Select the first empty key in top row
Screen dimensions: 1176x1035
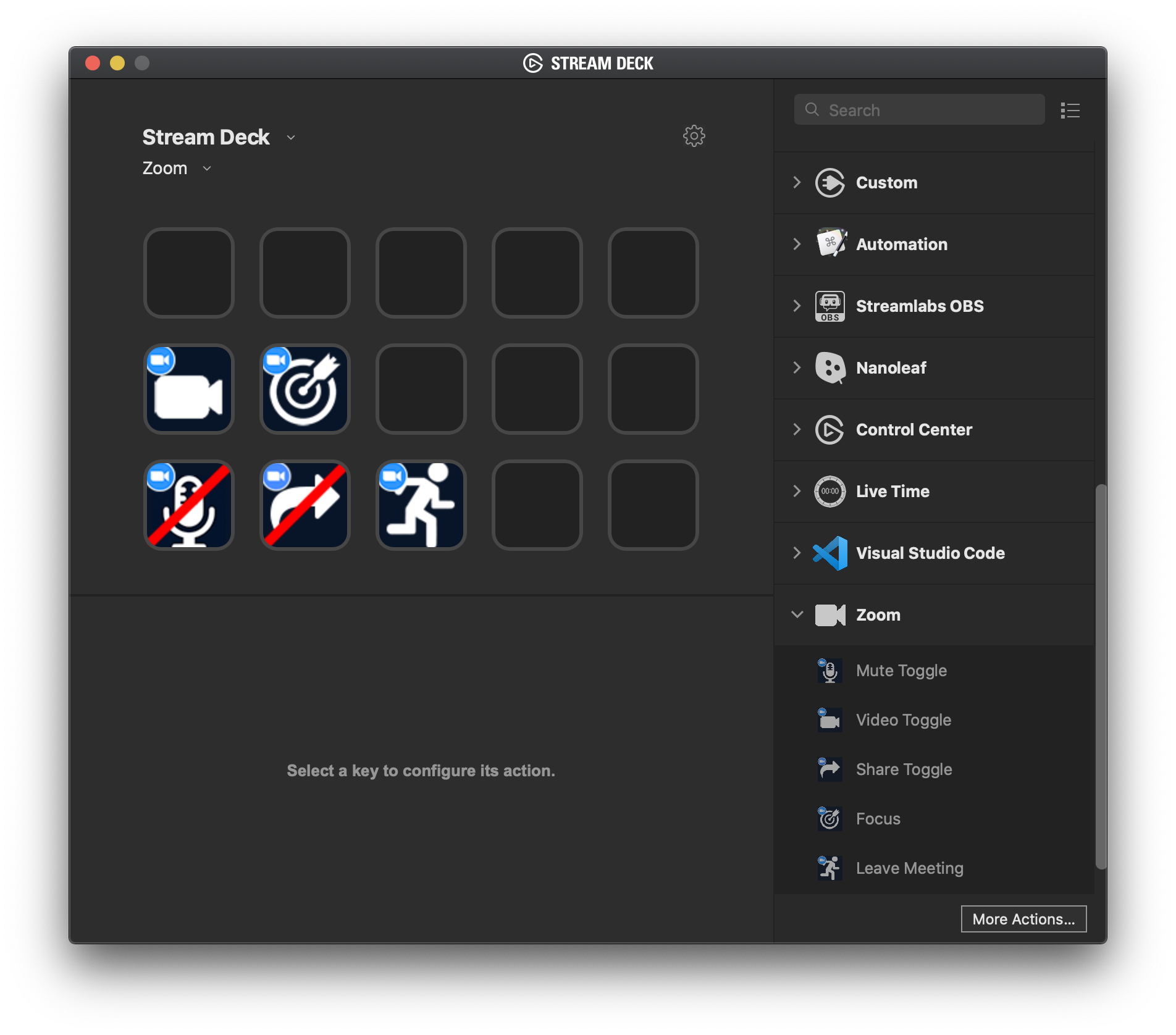pyautogui.click(x=189, y=273)
